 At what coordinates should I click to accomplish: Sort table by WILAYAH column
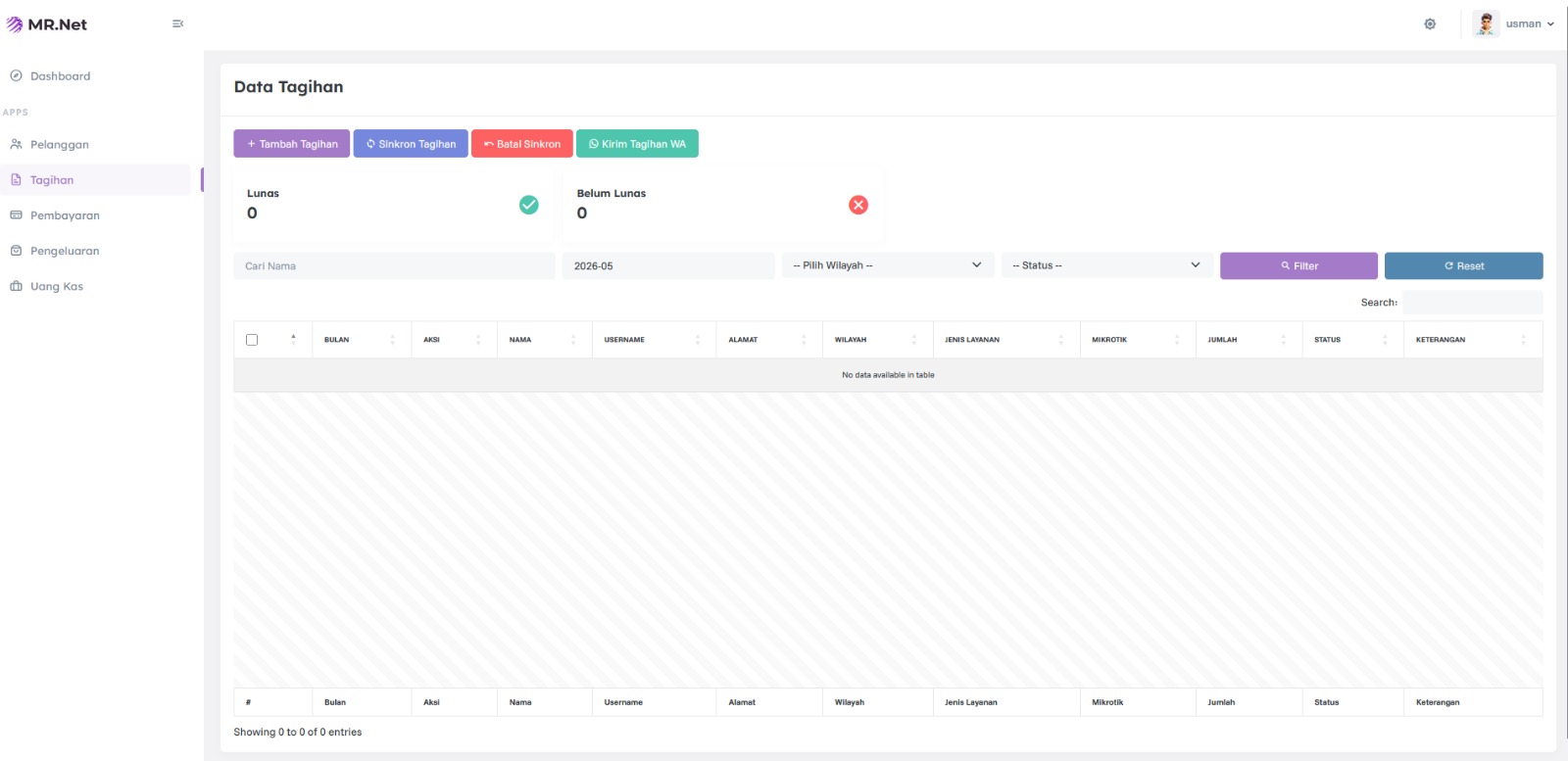click(x=877, y=340)
